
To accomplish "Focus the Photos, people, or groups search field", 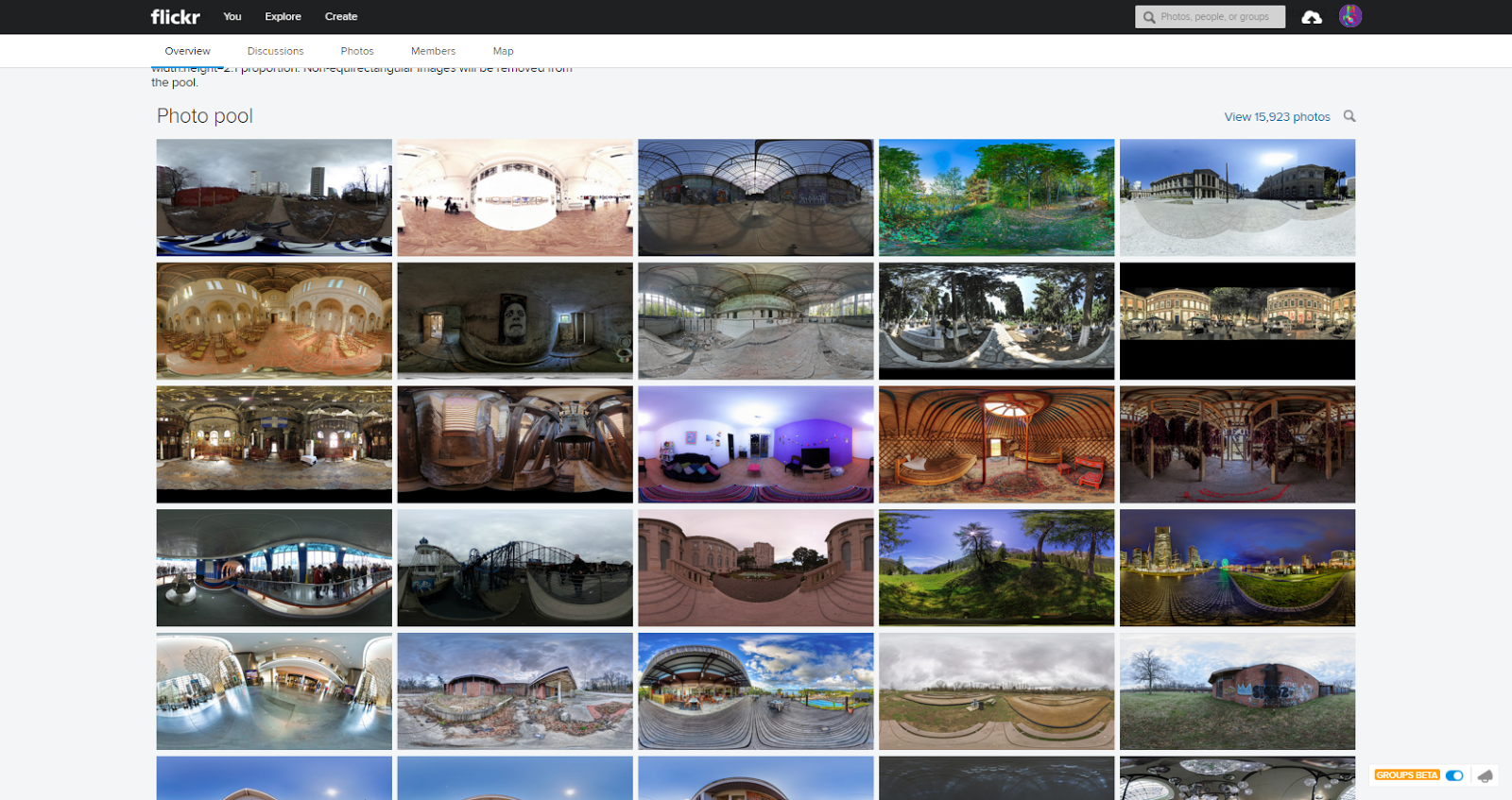I will click(x=1210, y=17).
